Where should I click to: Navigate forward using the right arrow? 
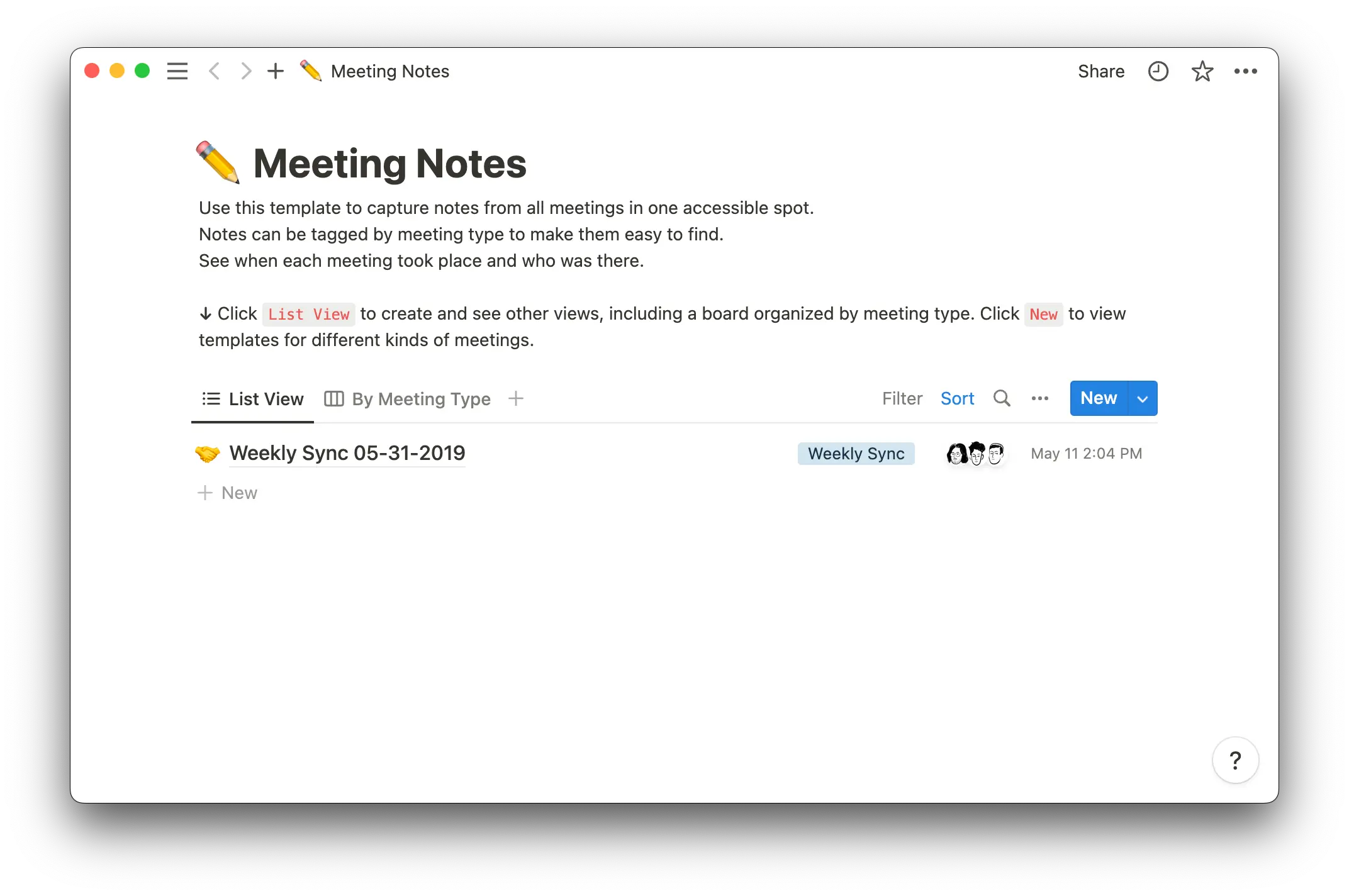[245, 71]
